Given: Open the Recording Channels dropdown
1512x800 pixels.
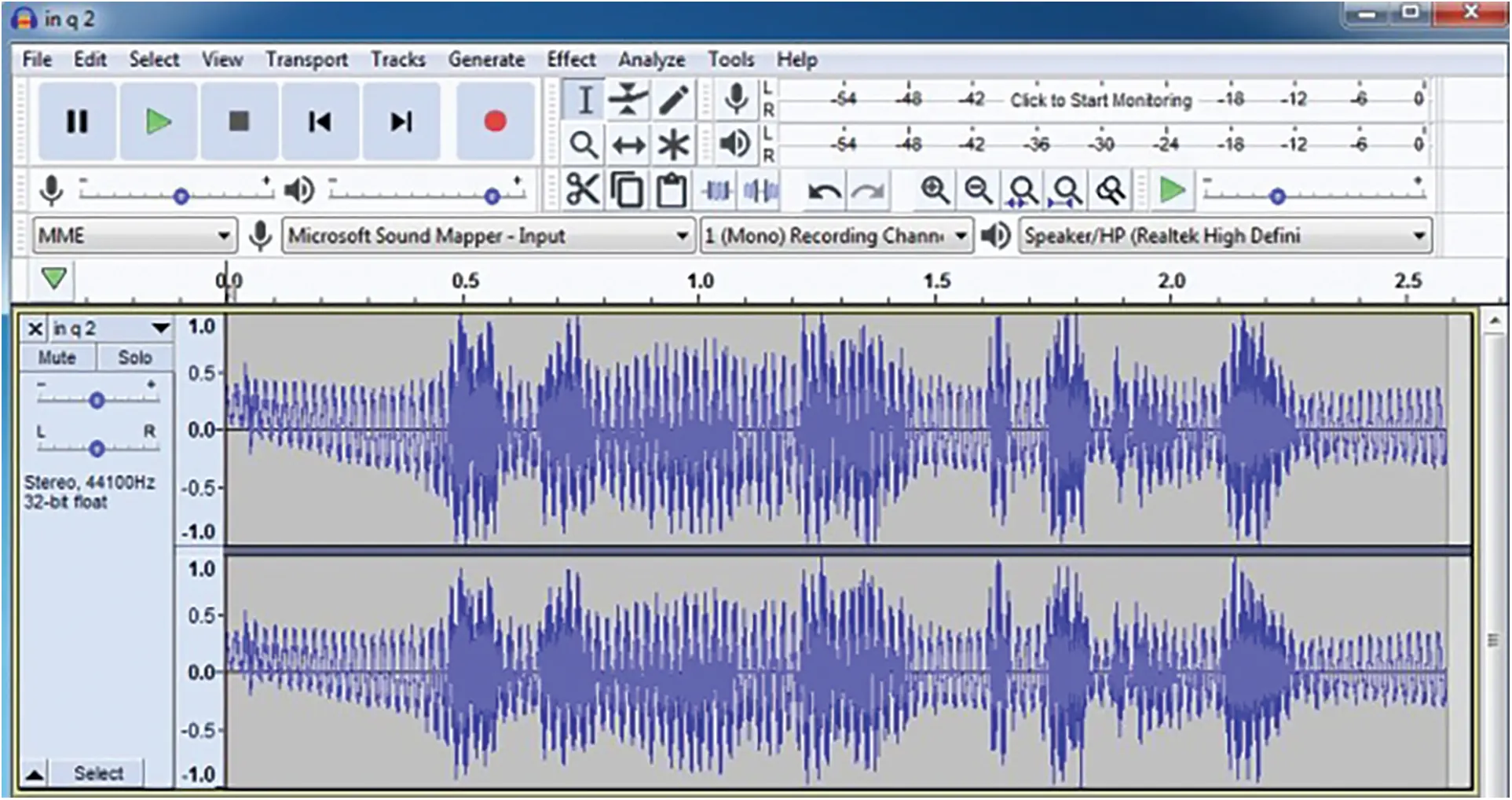Looking at the screenshot, I should [x=836, y=236].
